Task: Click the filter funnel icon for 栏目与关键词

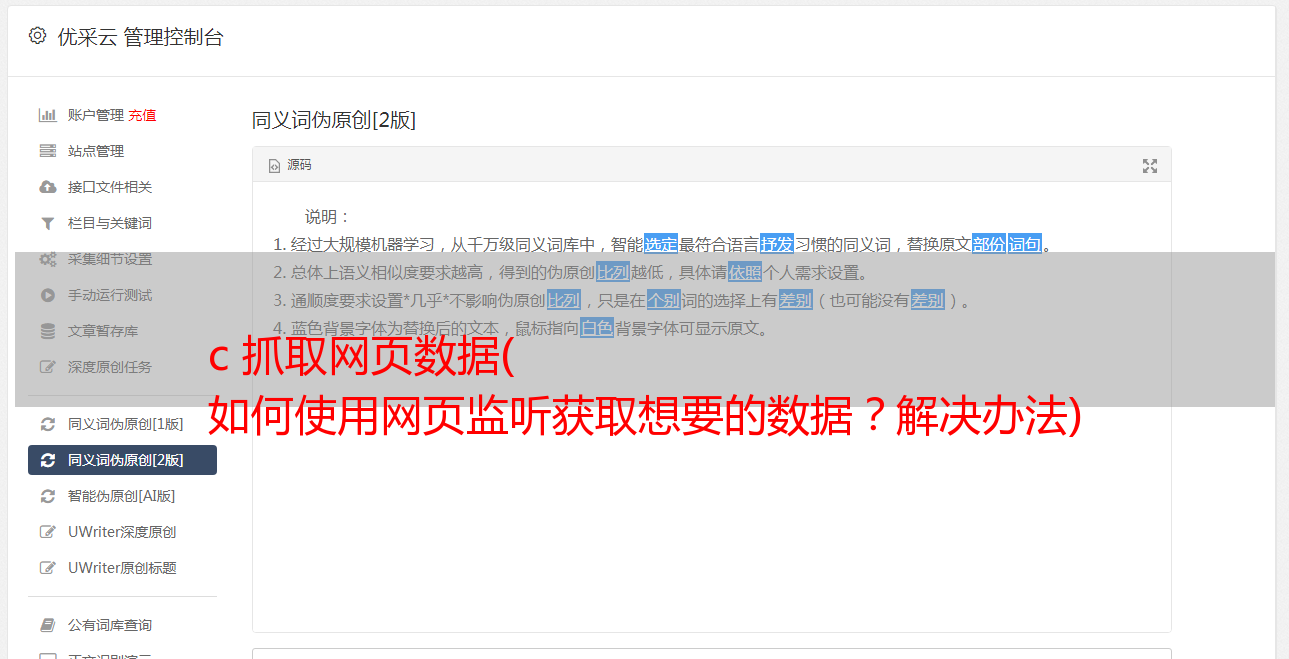Action: pyautogui.click(x=47, y=223)
